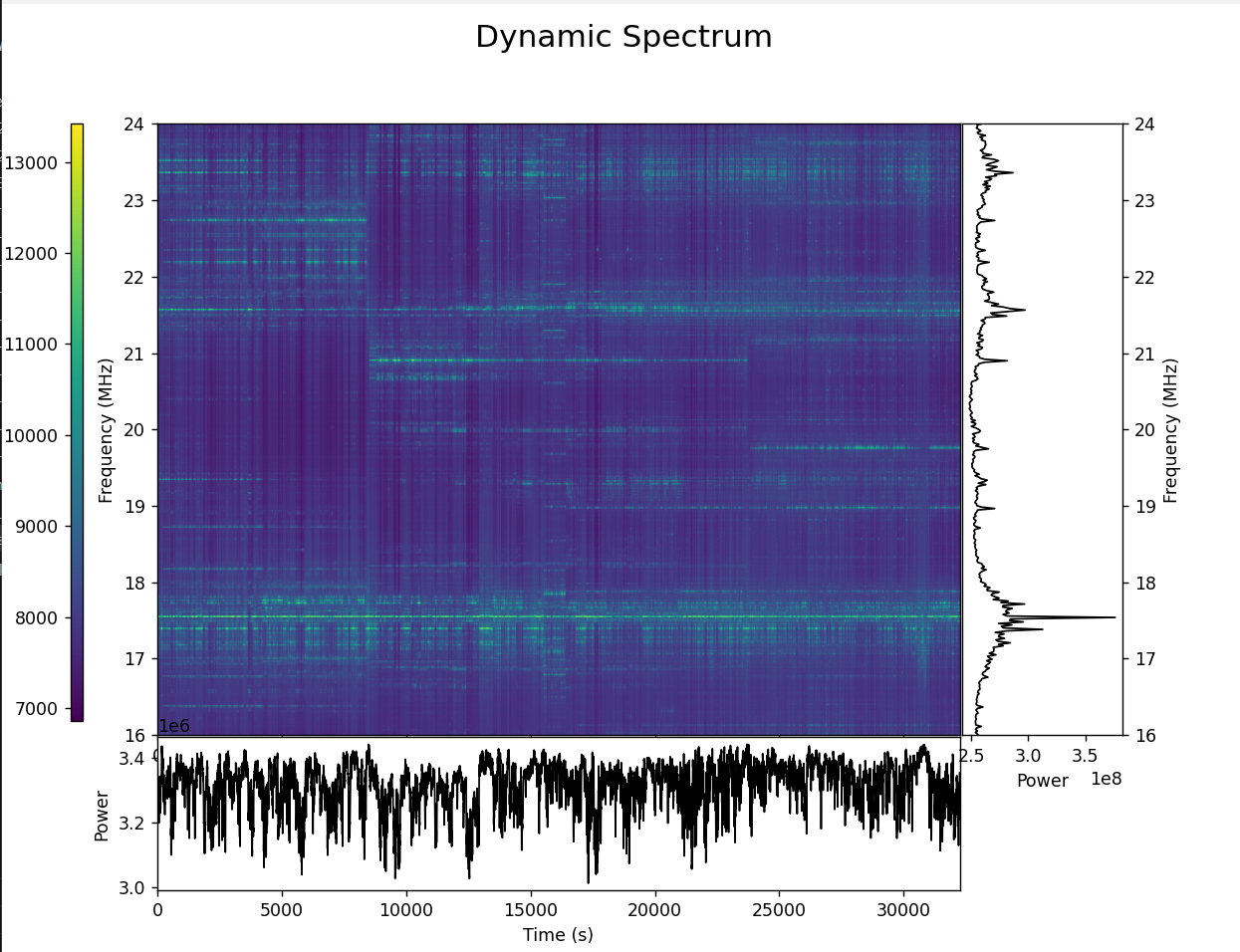Click the 13000 colorbar tick label
The width and height of the screenshot is (1240, 952).
click(29, 163)
